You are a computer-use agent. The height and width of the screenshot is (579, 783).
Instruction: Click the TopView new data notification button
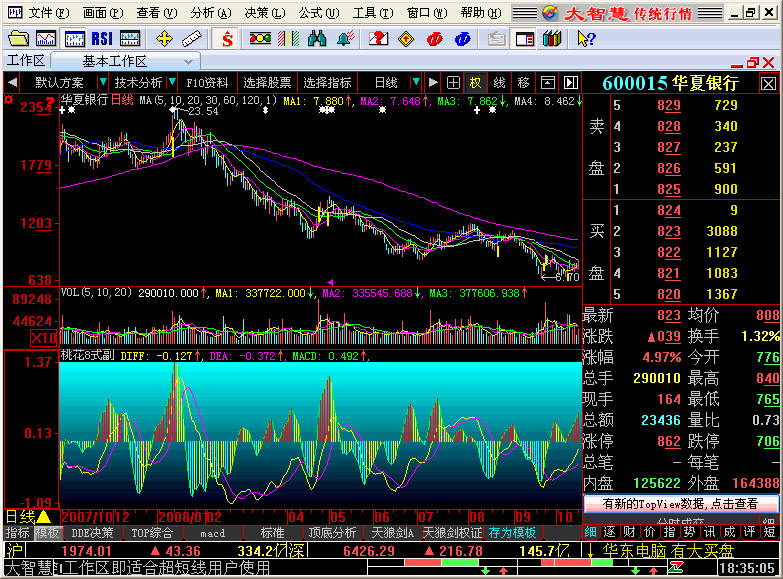point(681,504)
